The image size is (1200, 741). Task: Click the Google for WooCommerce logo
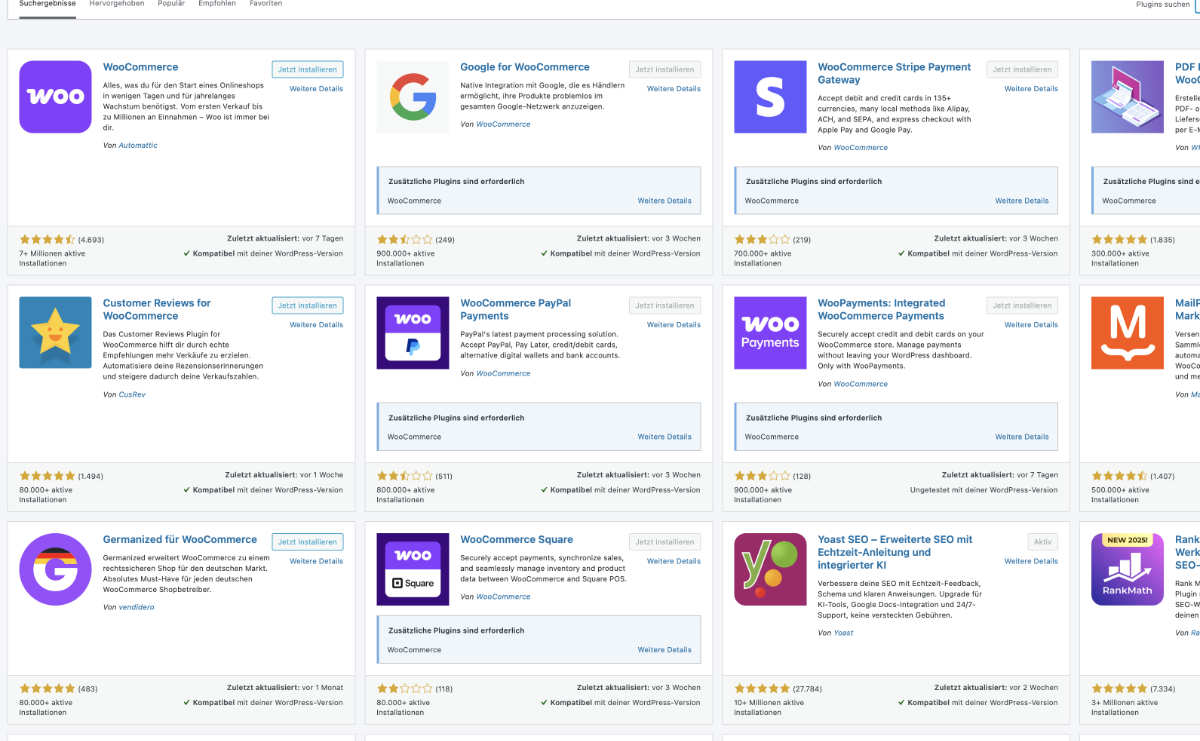coord(413,97)
